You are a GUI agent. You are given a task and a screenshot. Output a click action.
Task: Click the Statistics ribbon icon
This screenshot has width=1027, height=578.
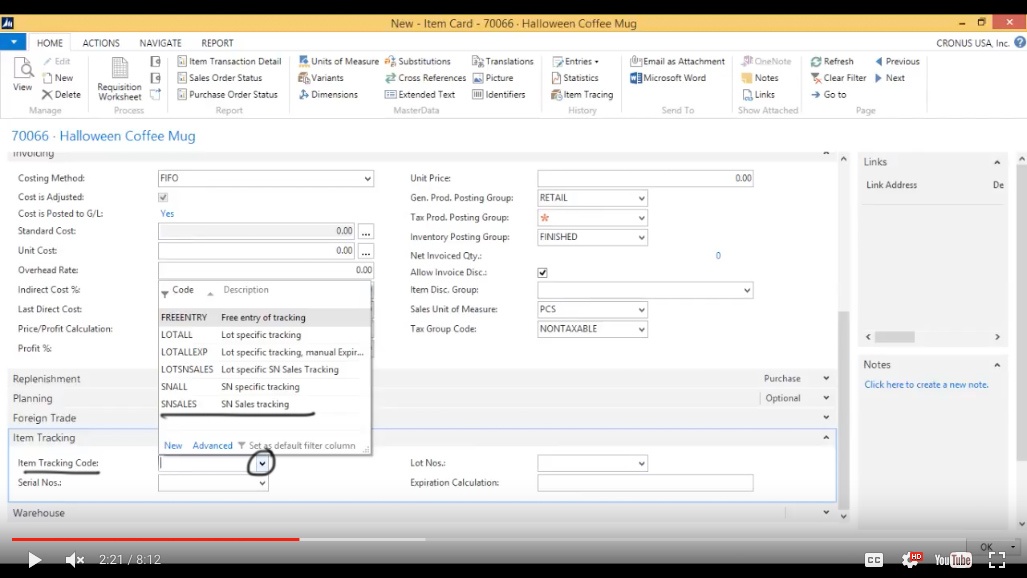click(557, 78)
